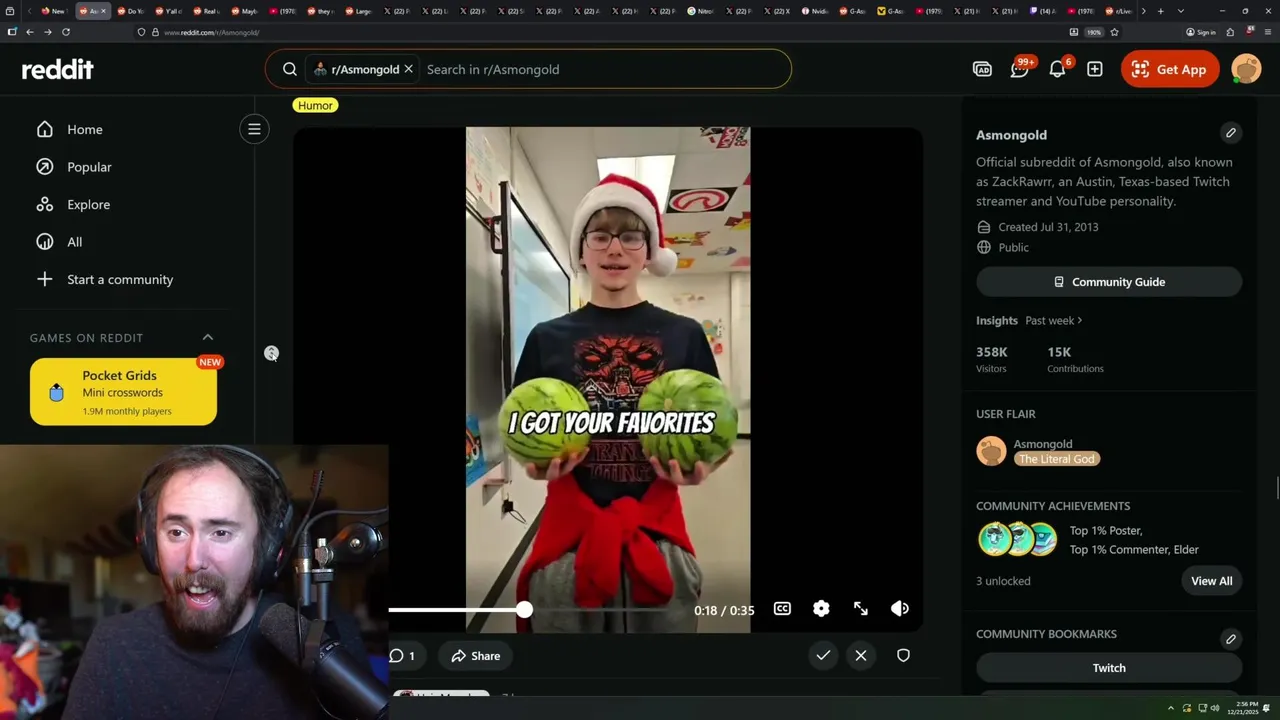This screenshot has height=720, width=1280.
Task: Collapse the left navigation sidebar
Action: 254,129
